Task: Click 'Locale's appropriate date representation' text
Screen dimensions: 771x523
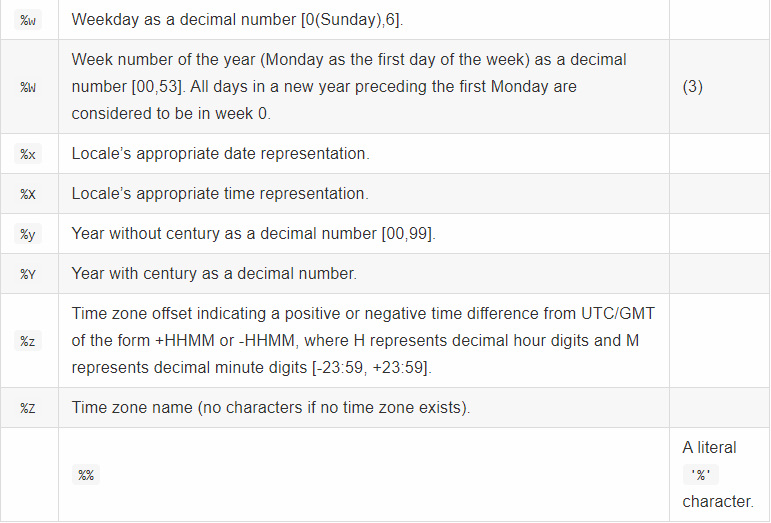Action: 220,153
